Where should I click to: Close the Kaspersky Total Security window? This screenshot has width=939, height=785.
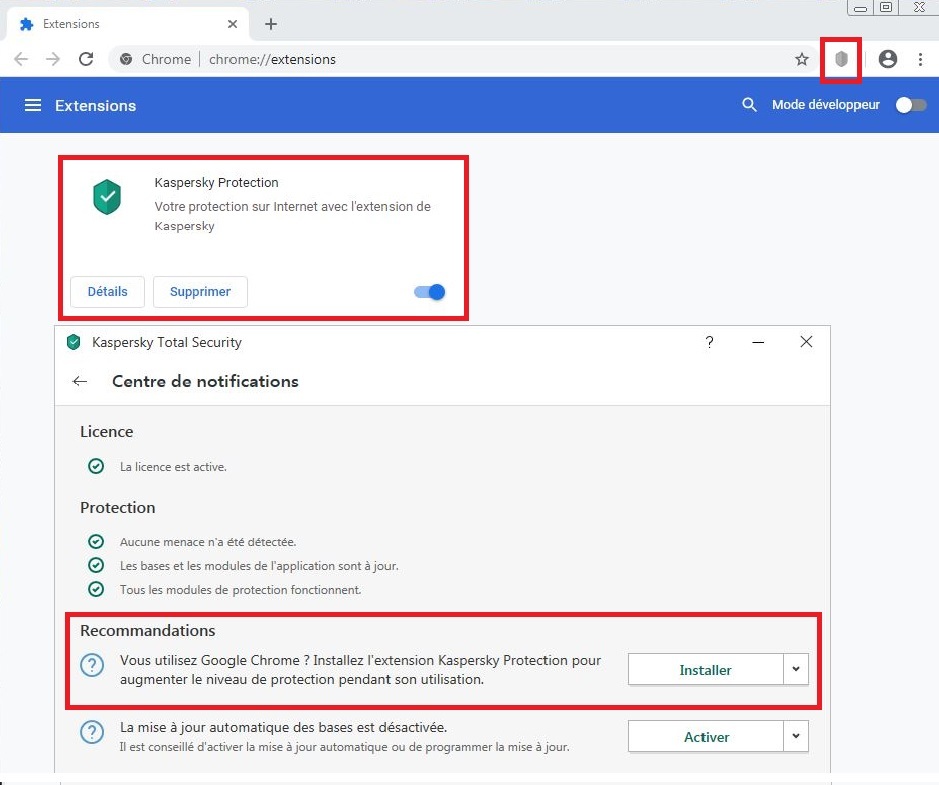click(x=806, y=341)
